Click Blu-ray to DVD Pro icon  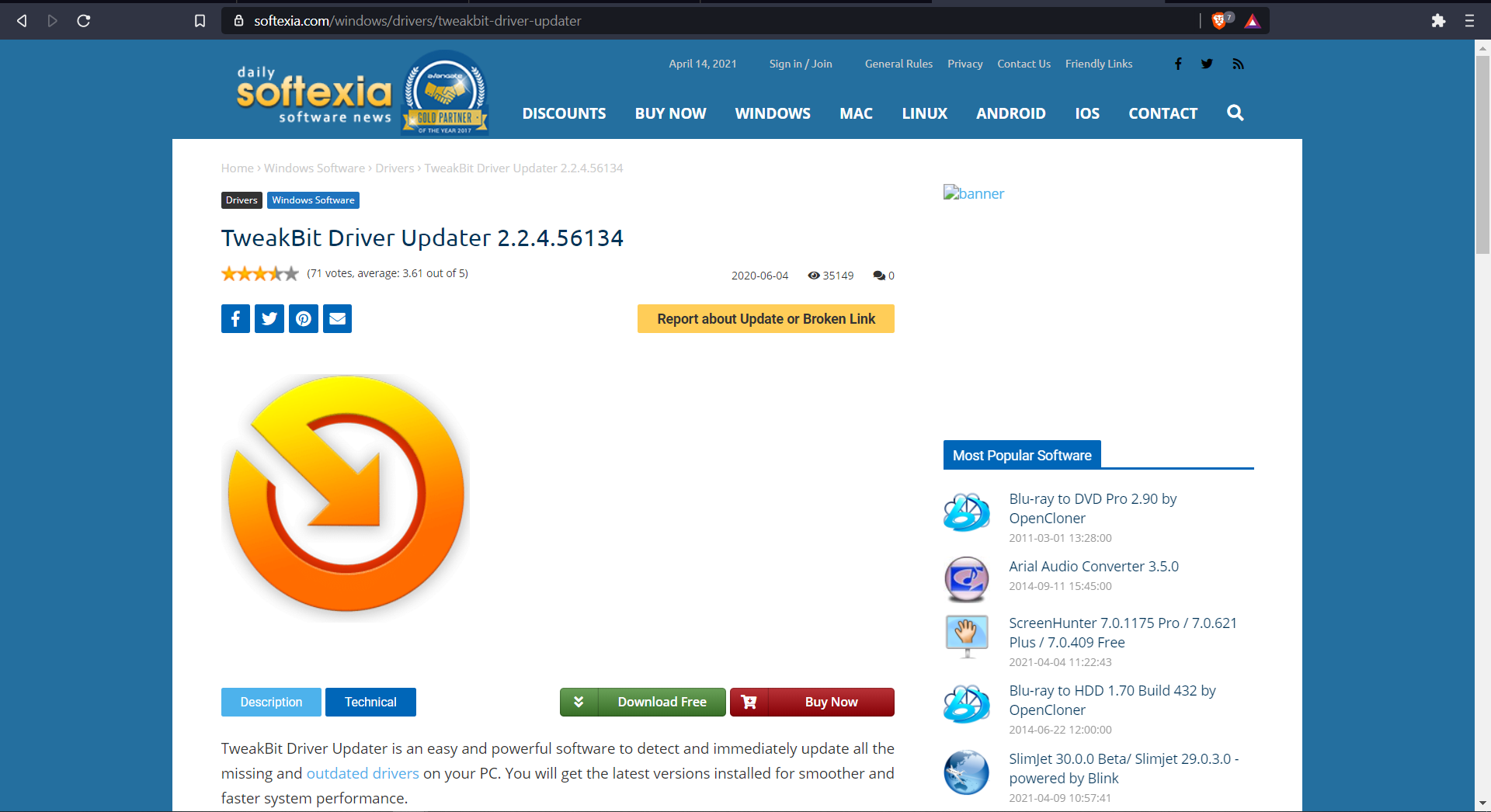tap(966, 512)
